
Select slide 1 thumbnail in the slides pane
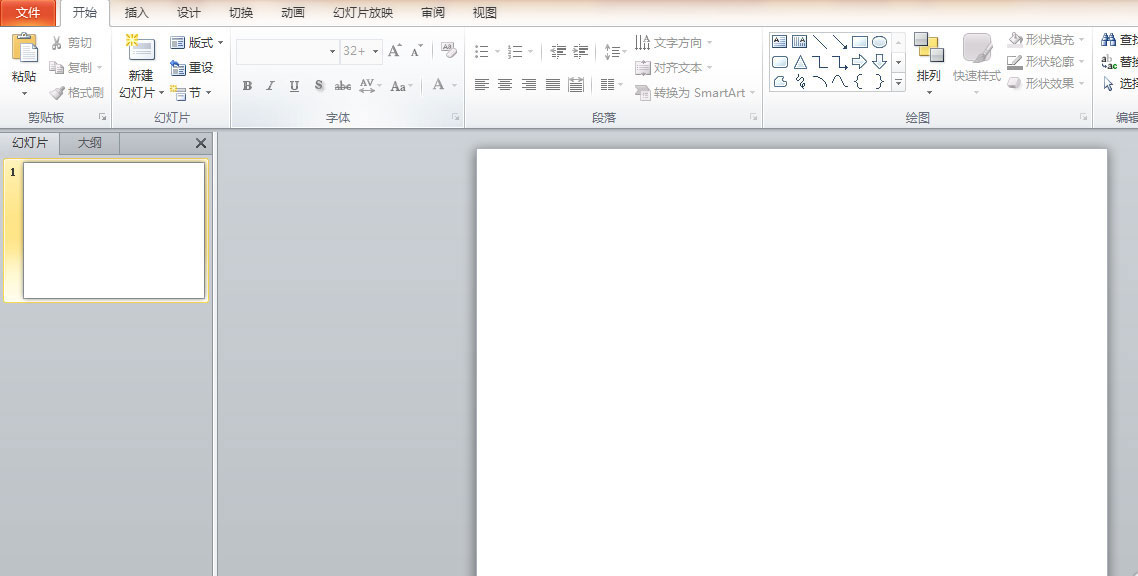click(114, 230)
